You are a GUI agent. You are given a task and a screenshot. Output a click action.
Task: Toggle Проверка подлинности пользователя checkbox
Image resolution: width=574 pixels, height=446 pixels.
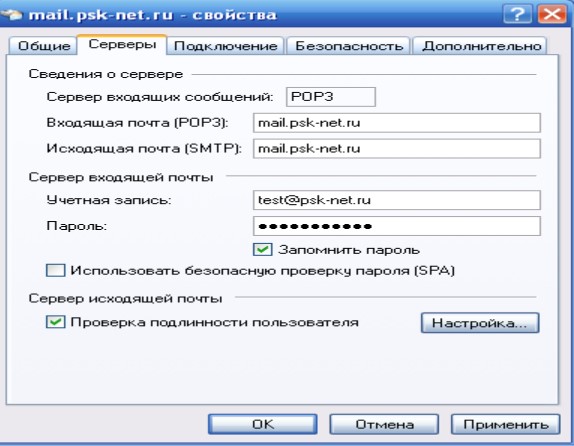(56, 322)
